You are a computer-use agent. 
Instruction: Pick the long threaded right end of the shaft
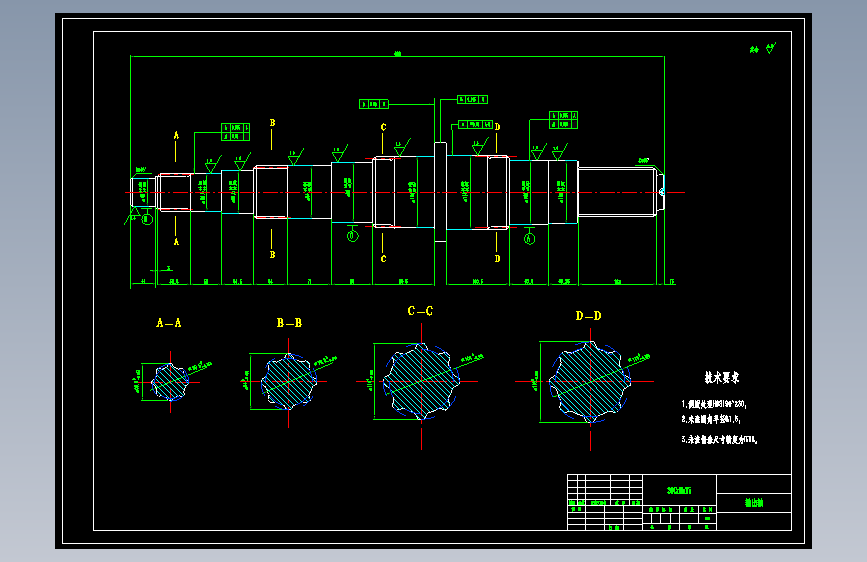pyautogui.click(x=617, y=192)
